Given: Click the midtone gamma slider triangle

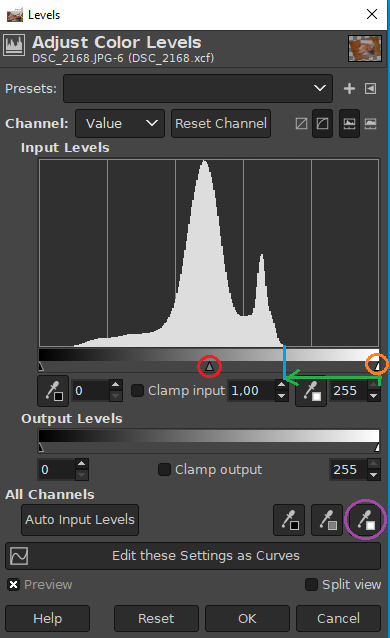Looking at the screenshot, I should tap(209, 366).
